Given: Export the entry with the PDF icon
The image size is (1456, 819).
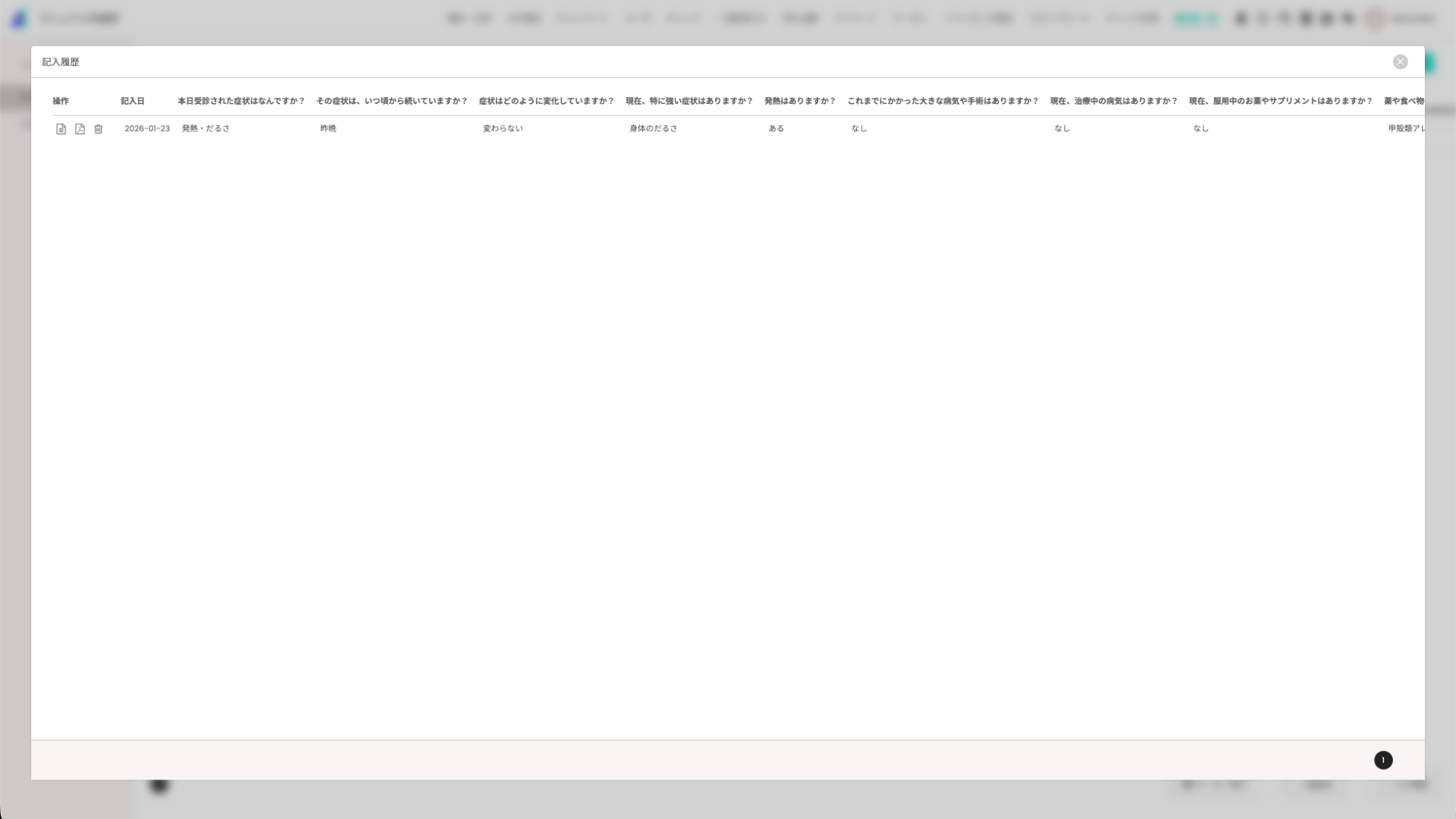Looking at the screenshot, I should (80, 129).
